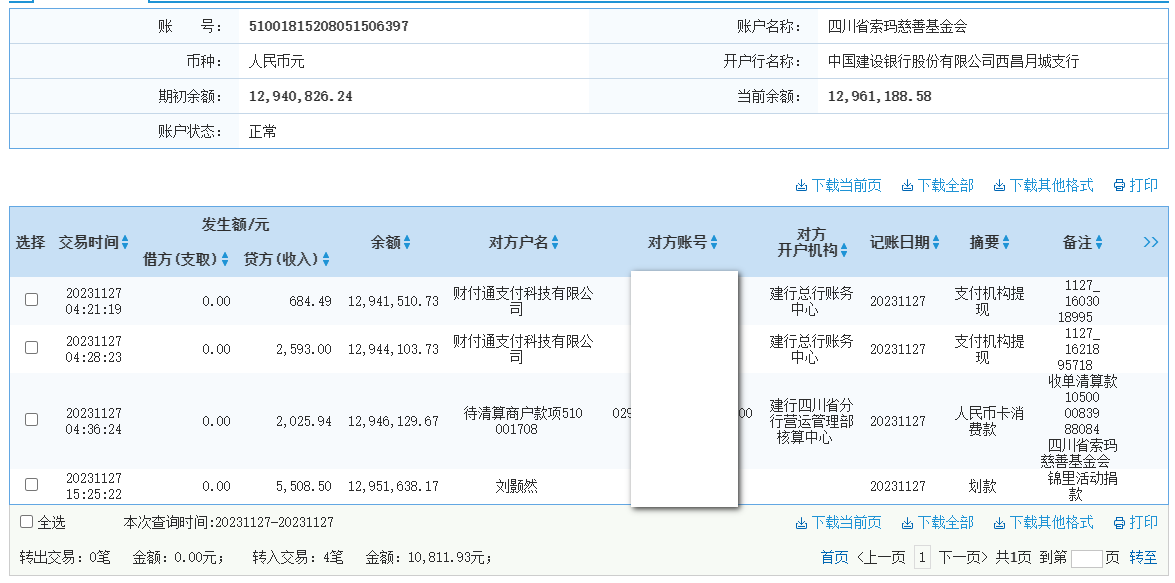The image size is (1175, 583).
Task: Click credit amount 2,593.00
Action: pos(303,349)
